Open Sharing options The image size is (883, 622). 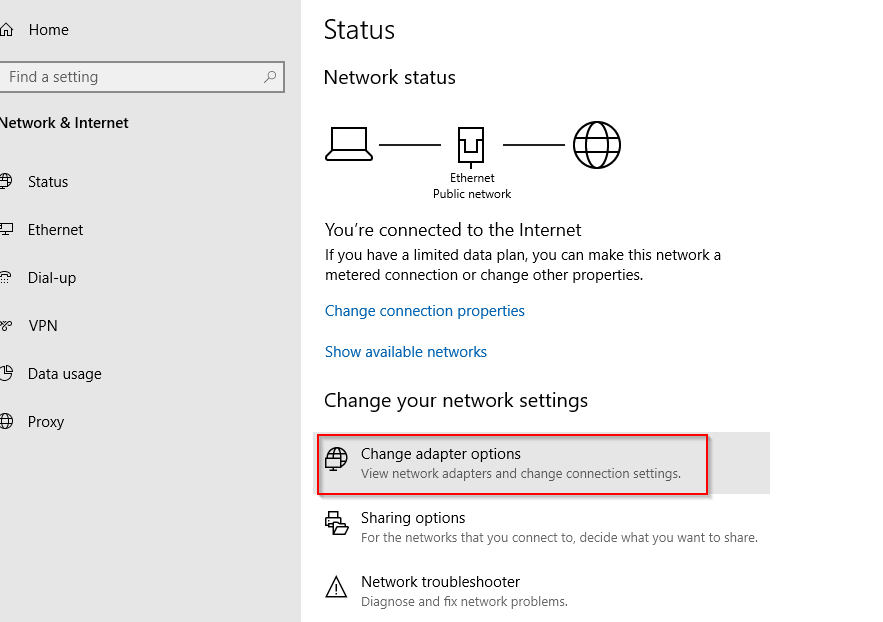(x=413, y=517)
